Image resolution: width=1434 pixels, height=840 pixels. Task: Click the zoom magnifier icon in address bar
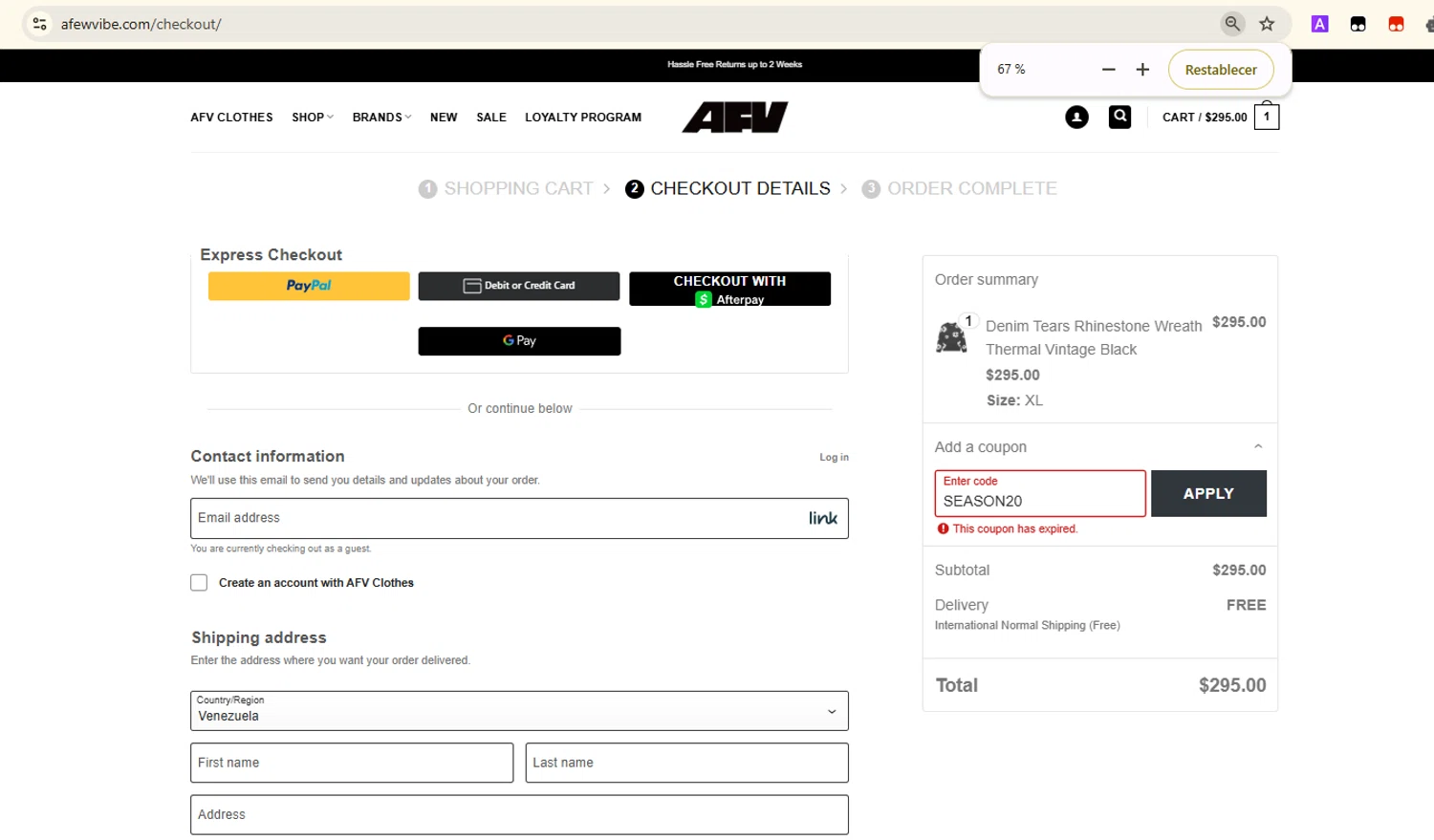(x=1232, y=24)
